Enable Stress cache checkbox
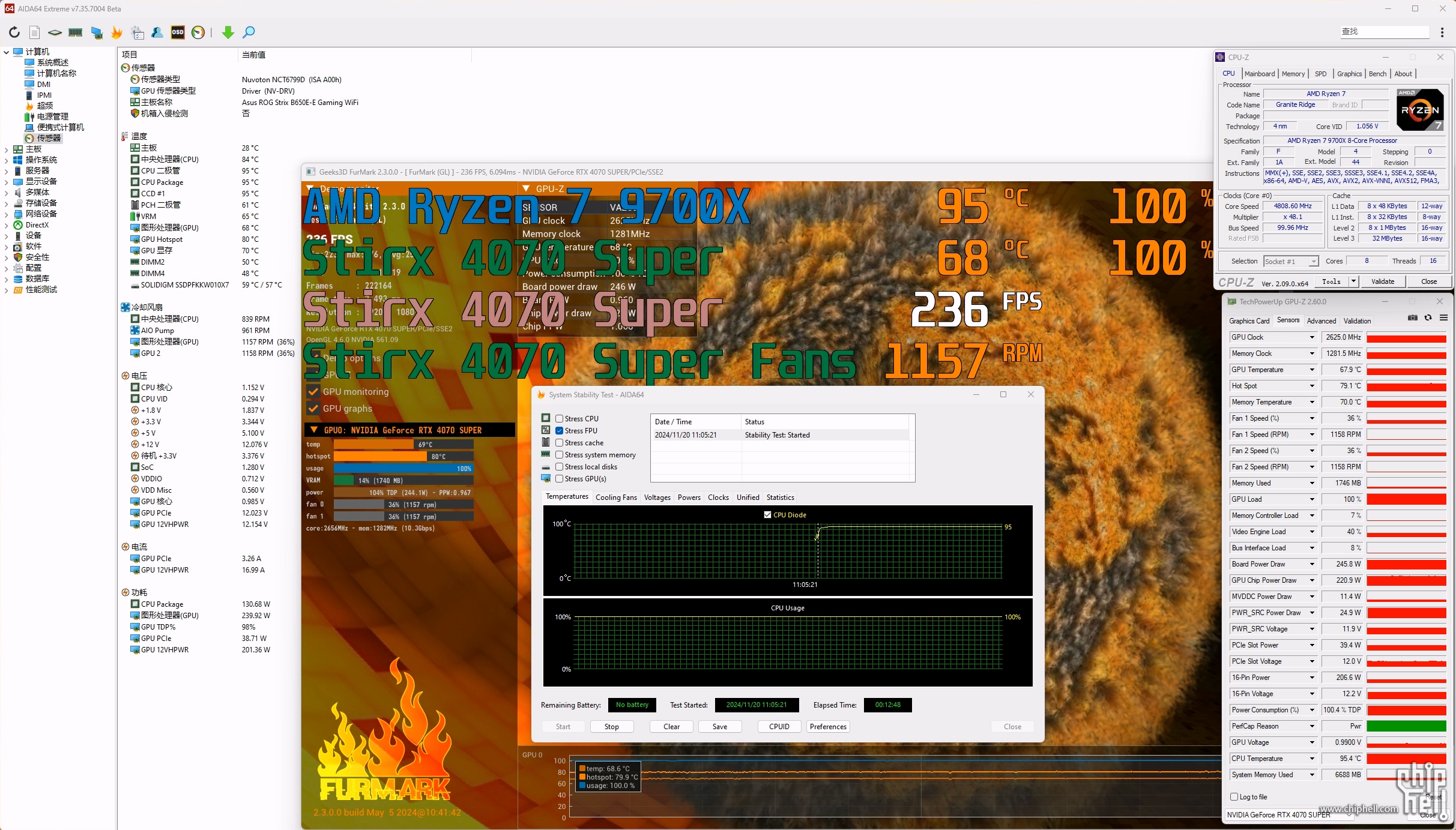The width and height of the screenshot is (1456, 830). point(559,443)
